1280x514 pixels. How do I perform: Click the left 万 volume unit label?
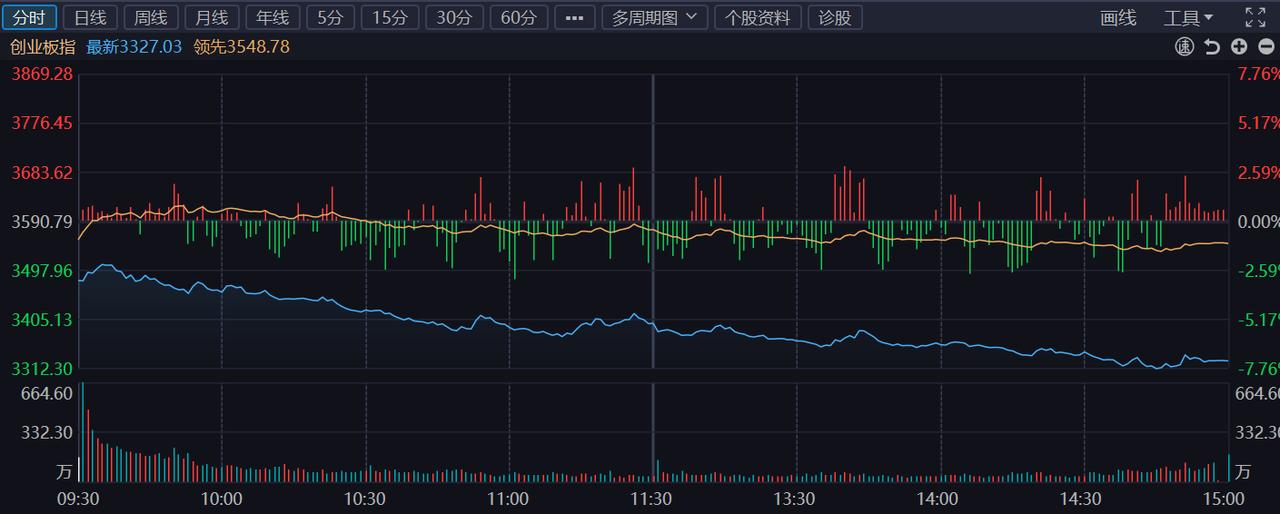64,470
